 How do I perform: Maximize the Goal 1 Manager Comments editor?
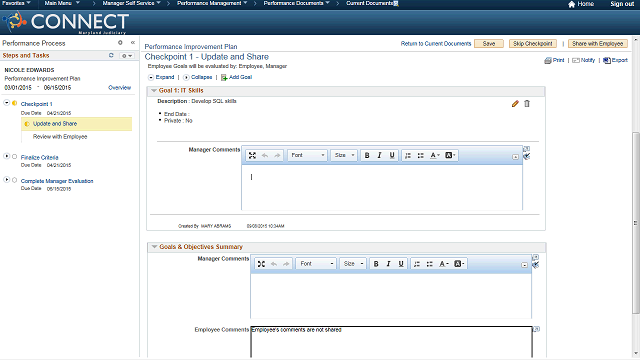(x=252, y=156)
